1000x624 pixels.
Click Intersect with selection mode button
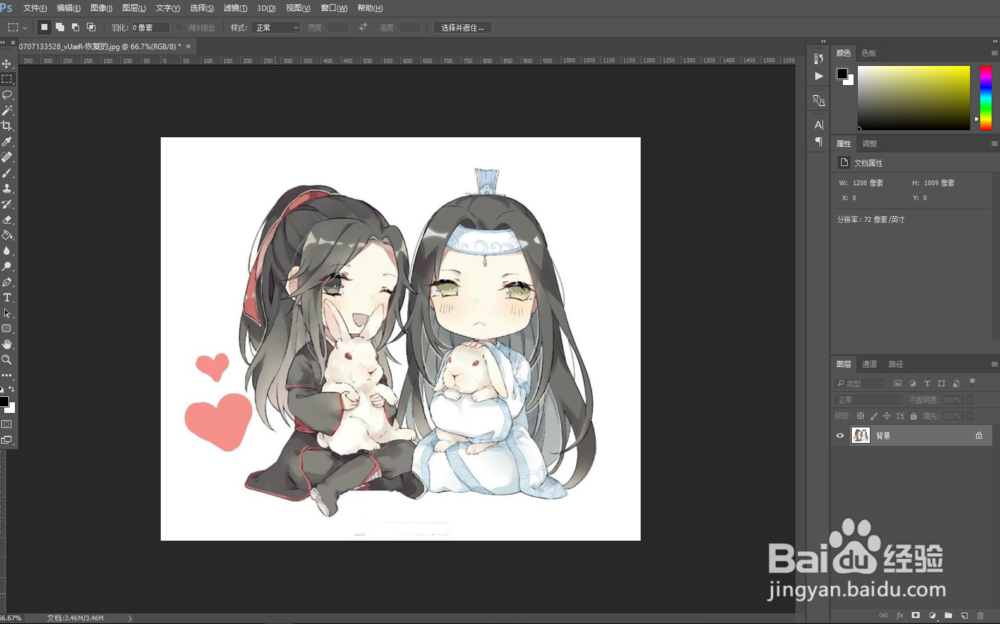91,27
